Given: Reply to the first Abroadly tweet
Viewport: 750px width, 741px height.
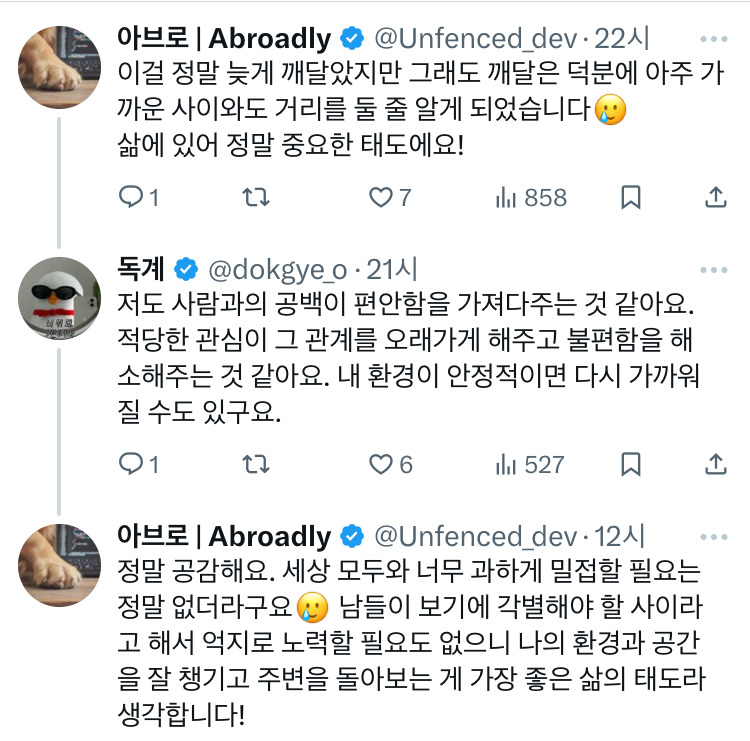Looking at the screenshot, I should [x=133, y=198].
